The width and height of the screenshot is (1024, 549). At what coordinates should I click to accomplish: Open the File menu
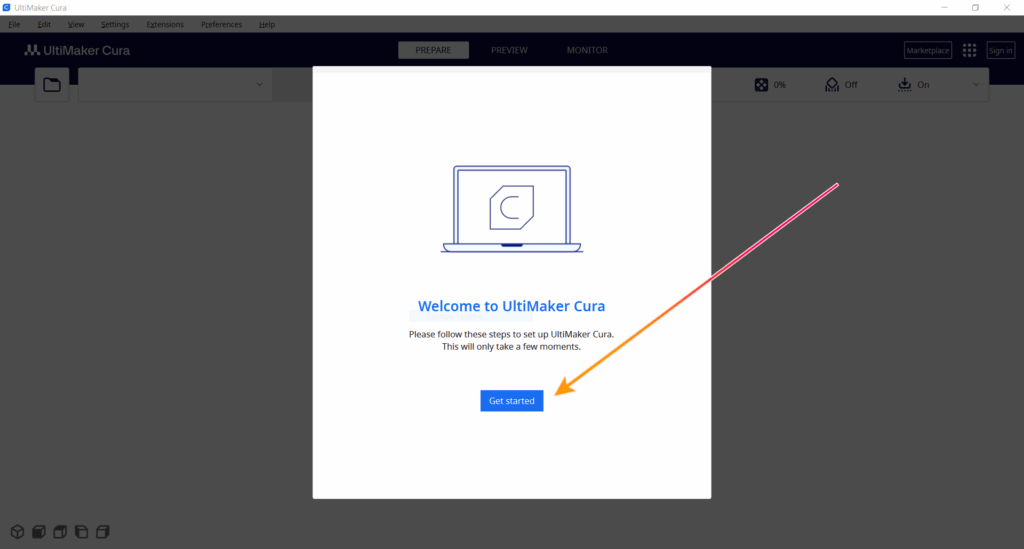14,24
